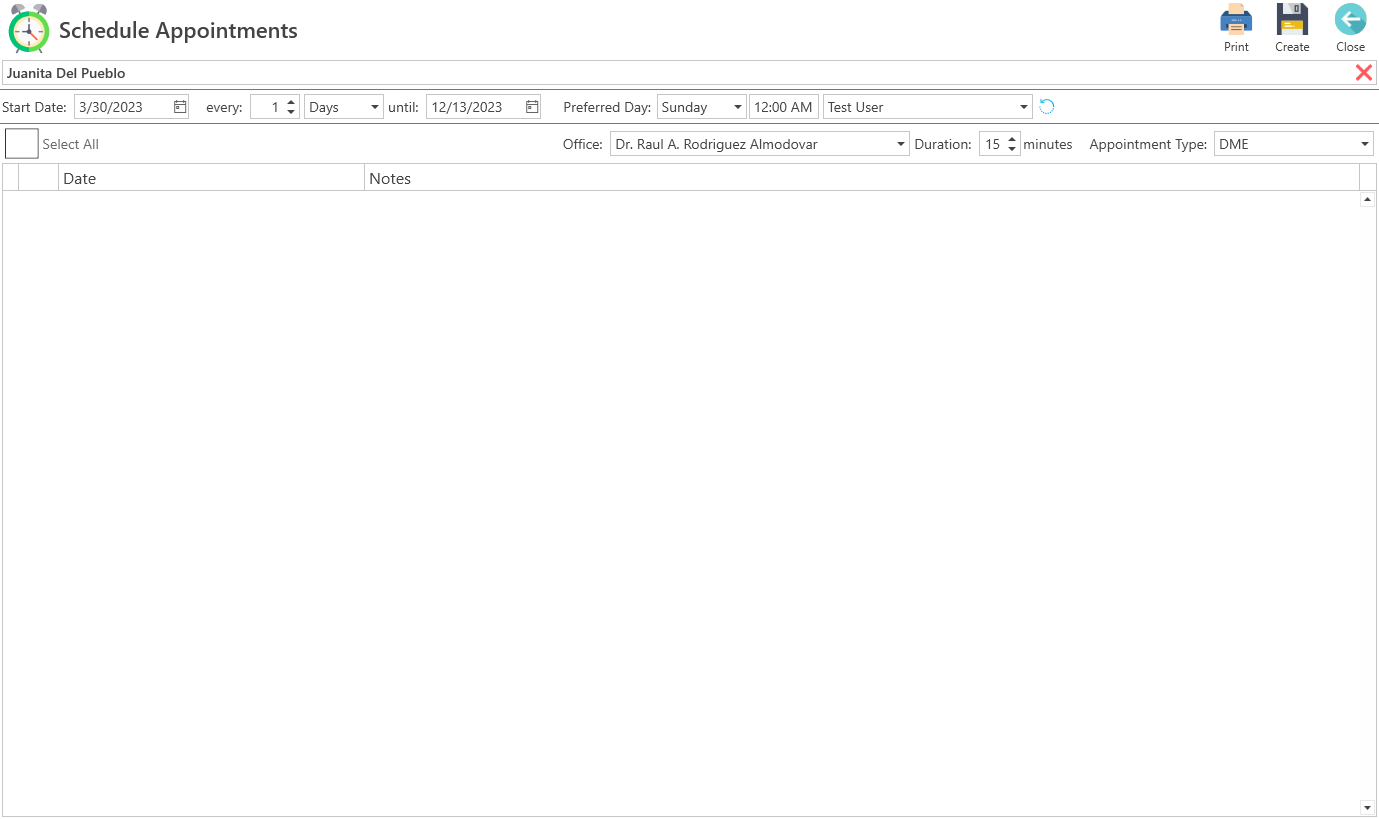This screenshot has height=819, width=1379.
Task: Click the Notes column header
Action: coord(862,178)
